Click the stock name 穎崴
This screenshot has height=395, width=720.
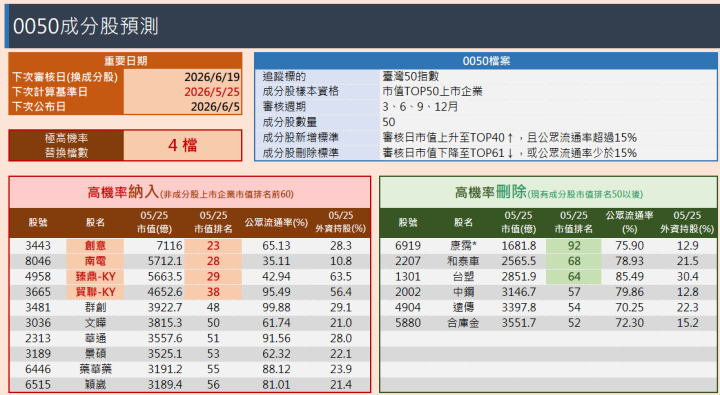coord(95,384)
